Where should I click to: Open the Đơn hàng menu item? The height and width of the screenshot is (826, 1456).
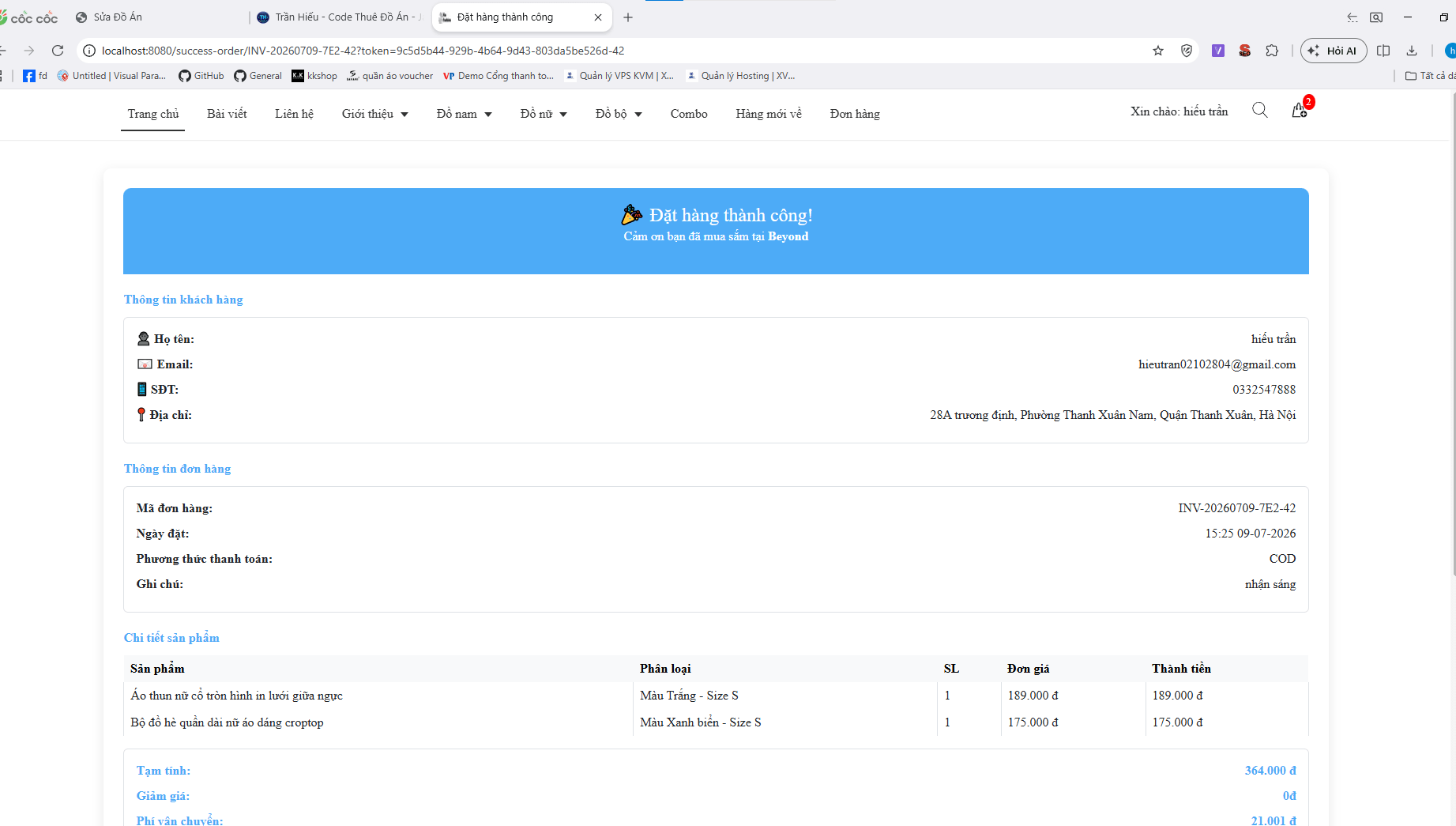point(855,114)
